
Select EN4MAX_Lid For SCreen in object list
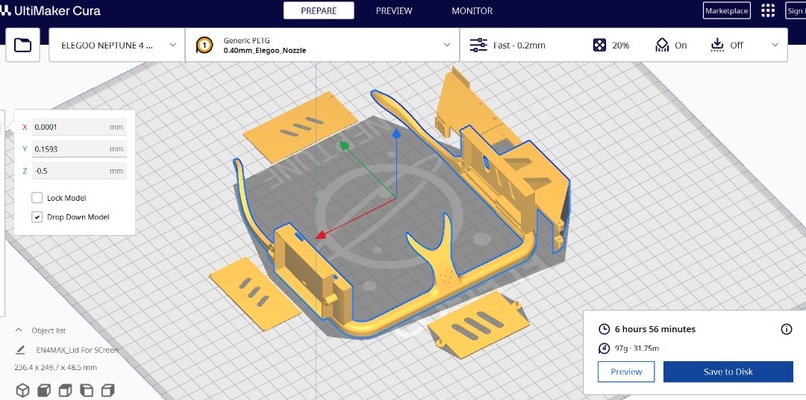(77, 350)
